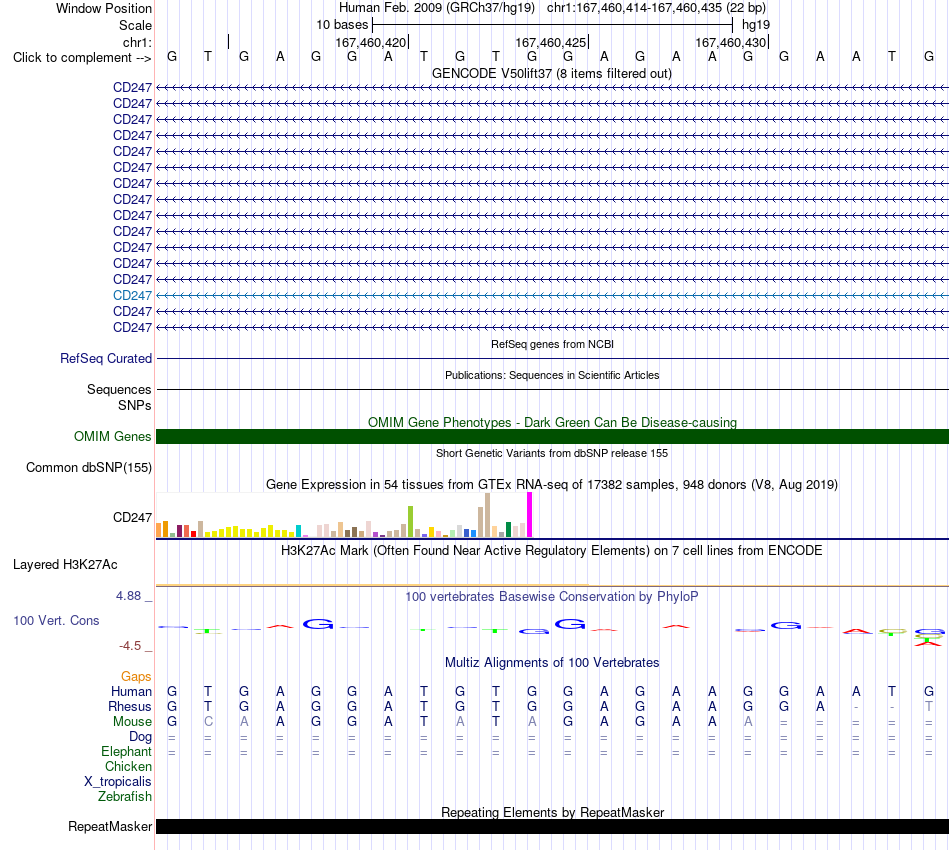Click 'Publications: Sequences in Scientific Articles' title
This screenshot has width=950, height=850.
[x=552, y=375]
